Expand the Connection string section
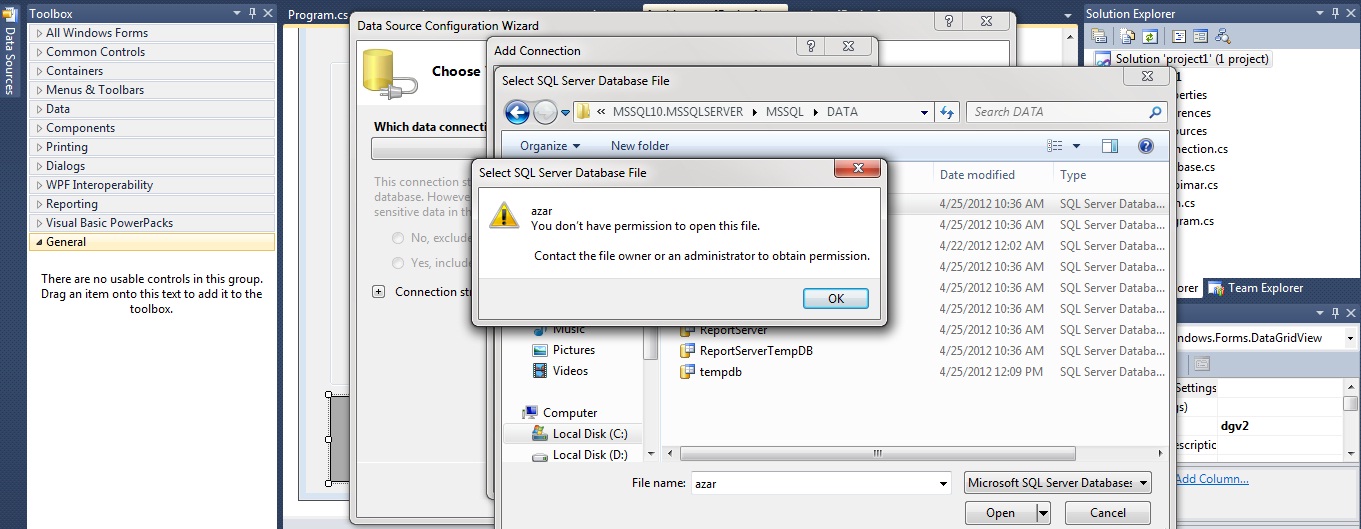The height and width of the screenshot is (529, 1361). (378, 292)
